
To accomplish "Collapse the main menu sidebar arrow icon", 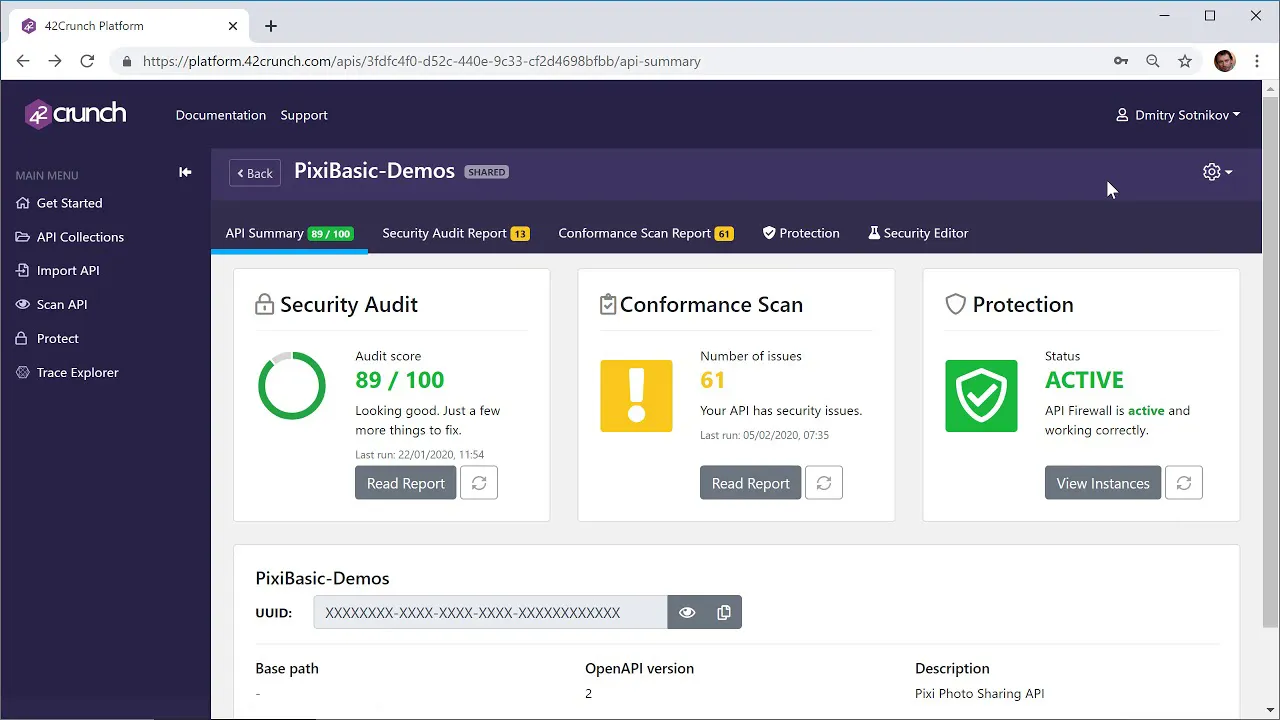I will (x=185, y=172).
